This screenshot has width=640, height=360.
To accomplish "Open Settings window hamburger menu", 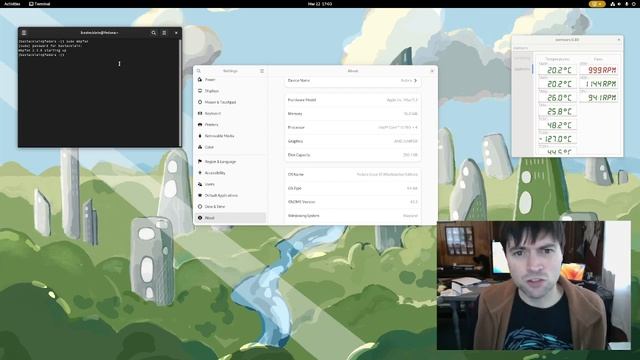I will 262,71.
